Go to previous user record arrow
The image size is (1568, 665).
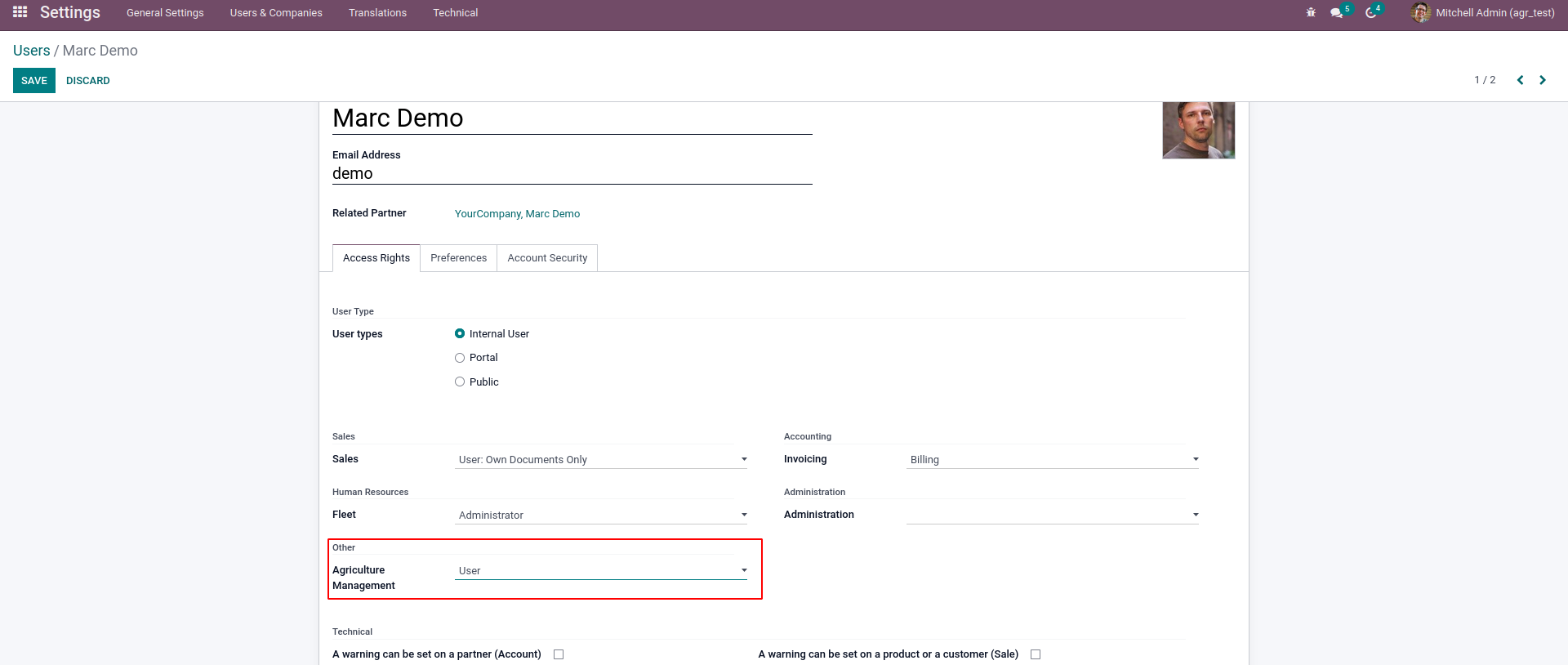[x=1520, y=80]
